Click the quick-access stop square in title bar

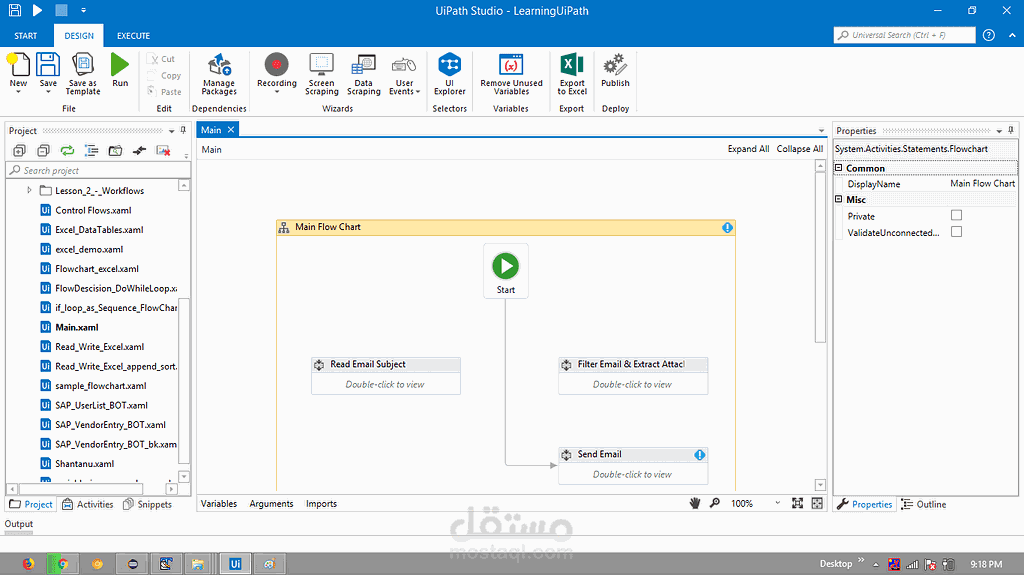61,10
